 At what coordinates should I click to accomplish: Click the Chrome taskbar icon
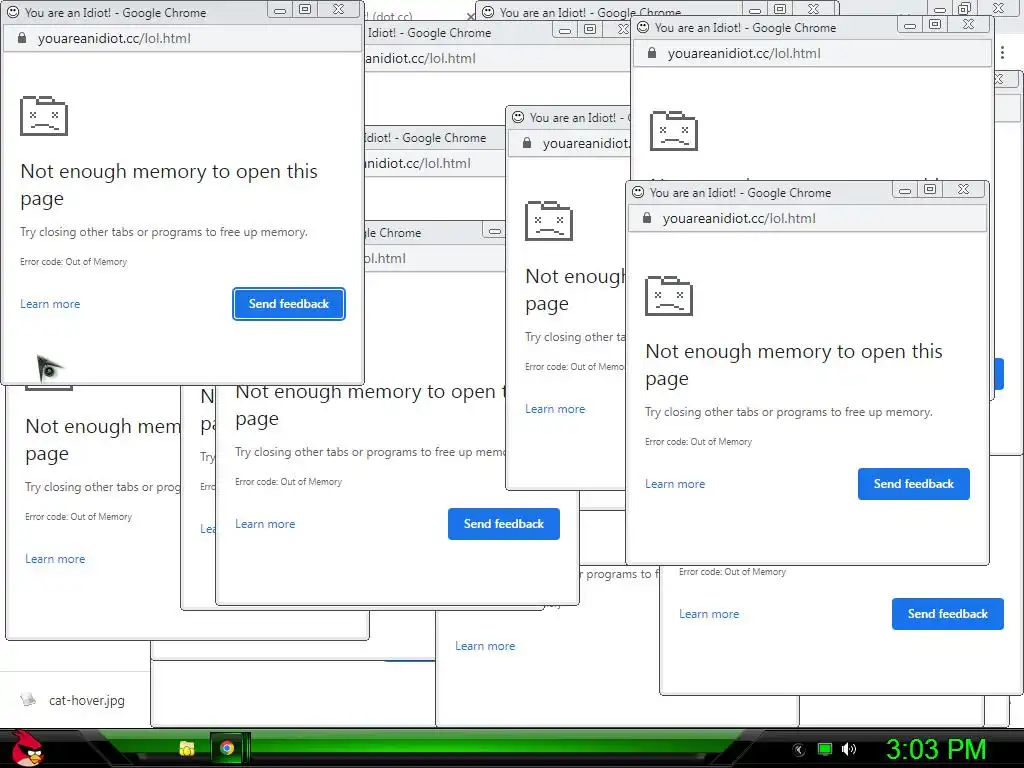(x=227, y=748)
